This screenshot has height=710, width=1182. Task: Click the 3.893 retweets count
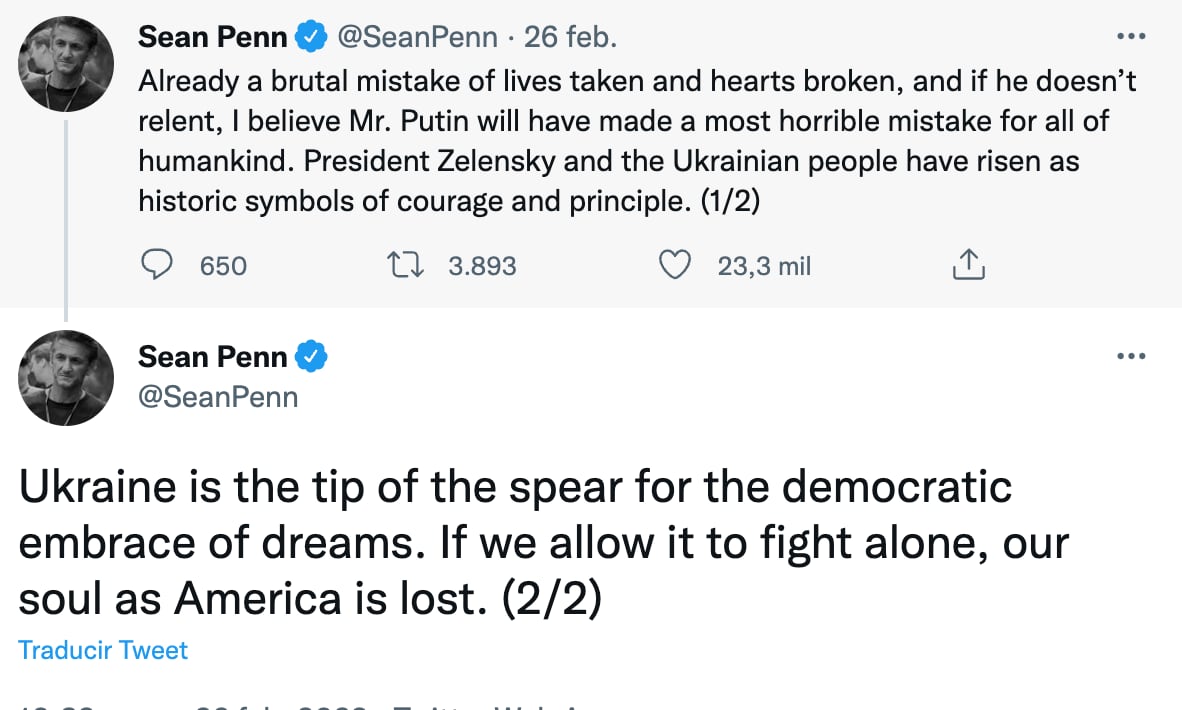[482, 266]
